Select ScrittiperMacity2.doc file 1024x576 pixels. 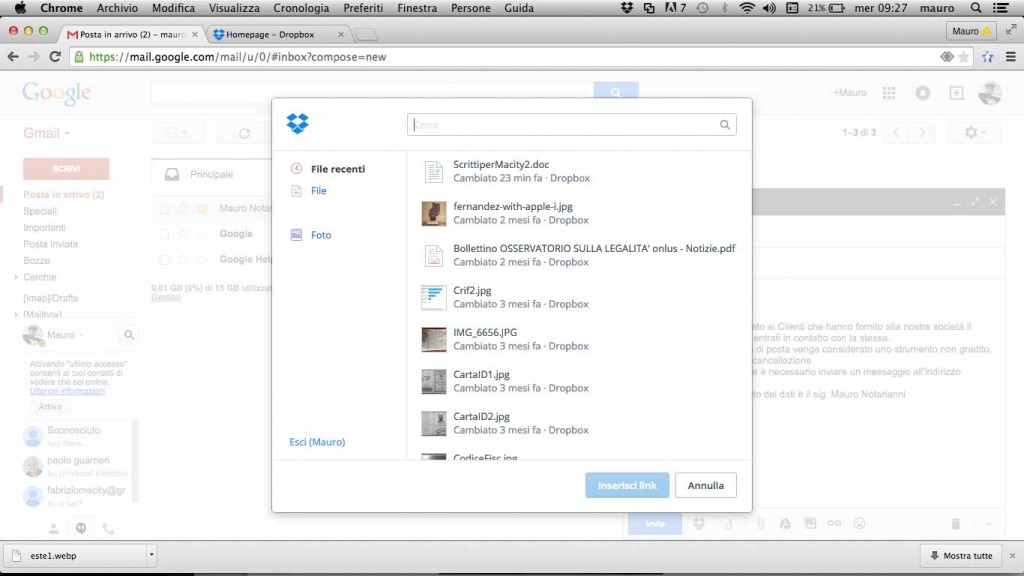pos(579,171)
